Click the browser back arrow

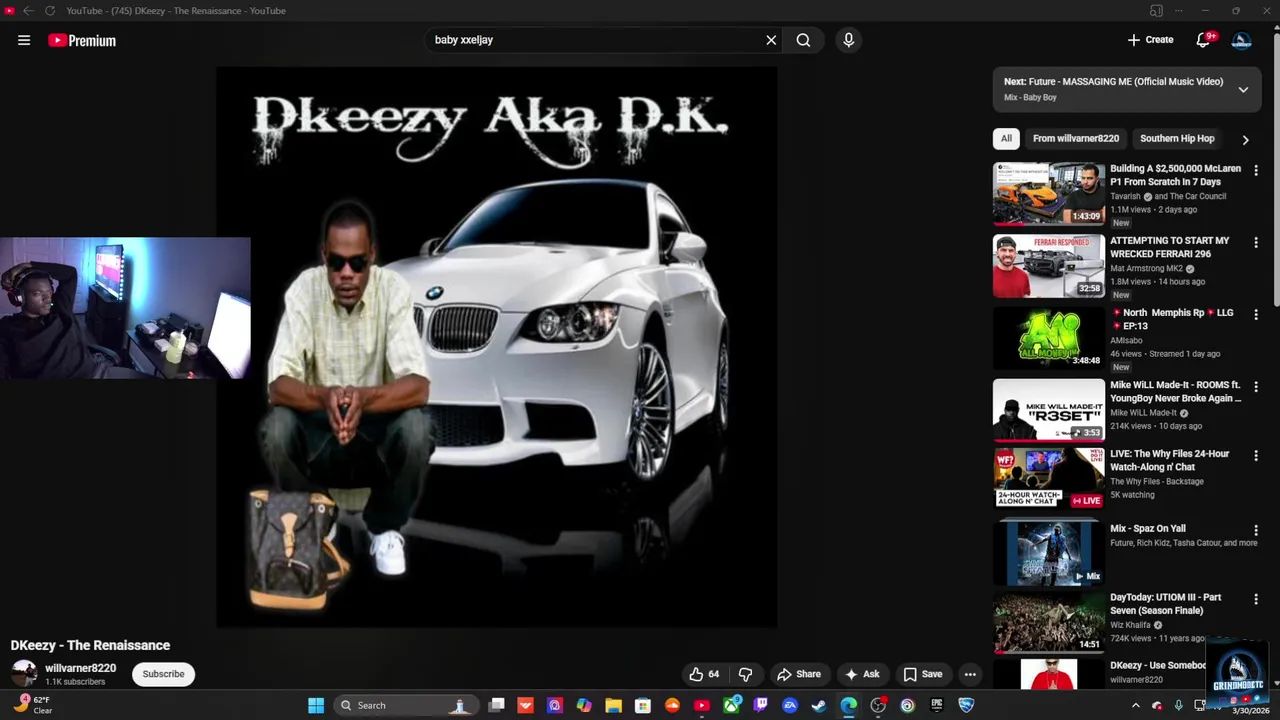(x=28, y=11)
